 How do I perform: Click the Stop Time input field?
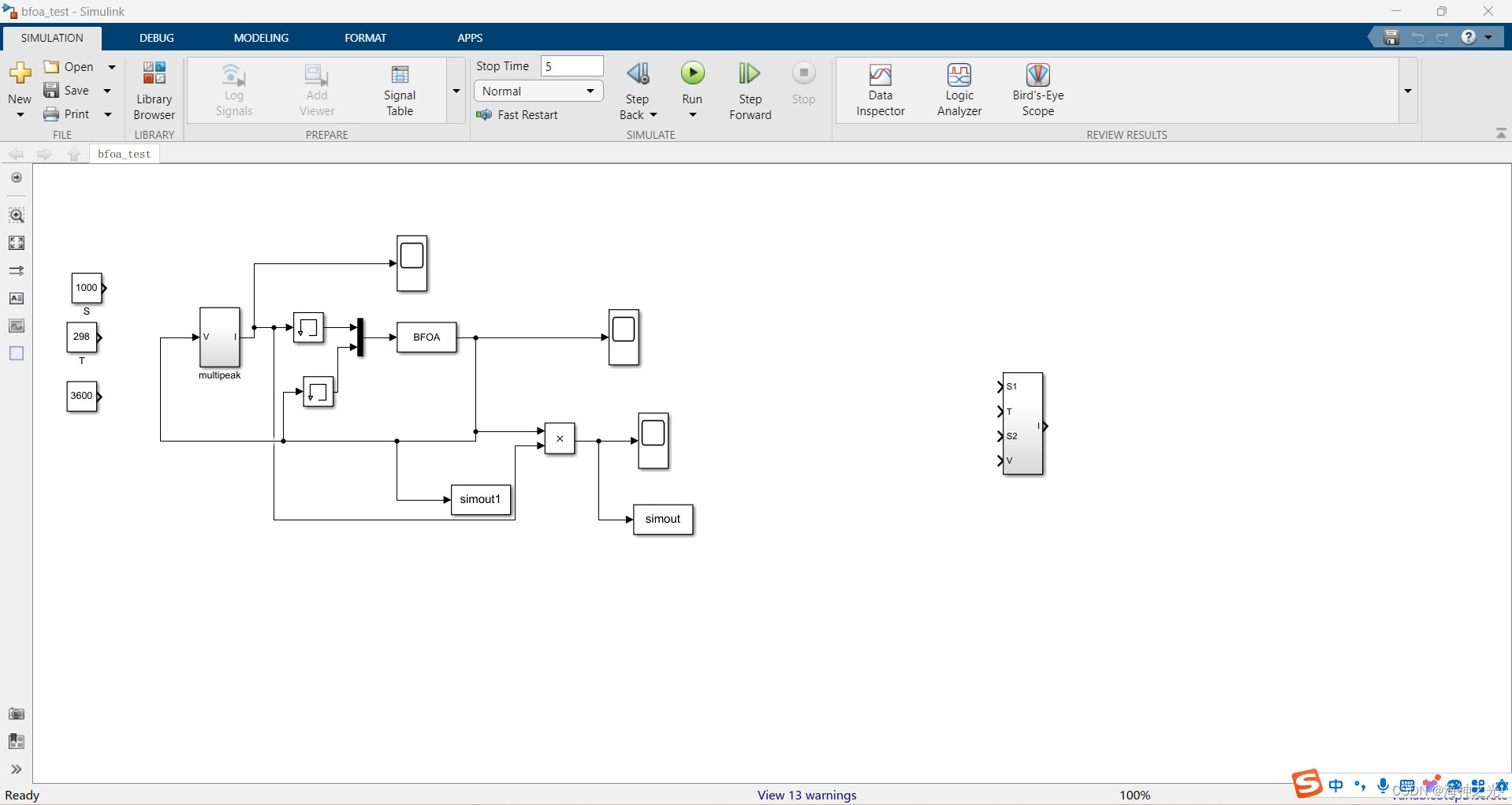click(572, 66)
